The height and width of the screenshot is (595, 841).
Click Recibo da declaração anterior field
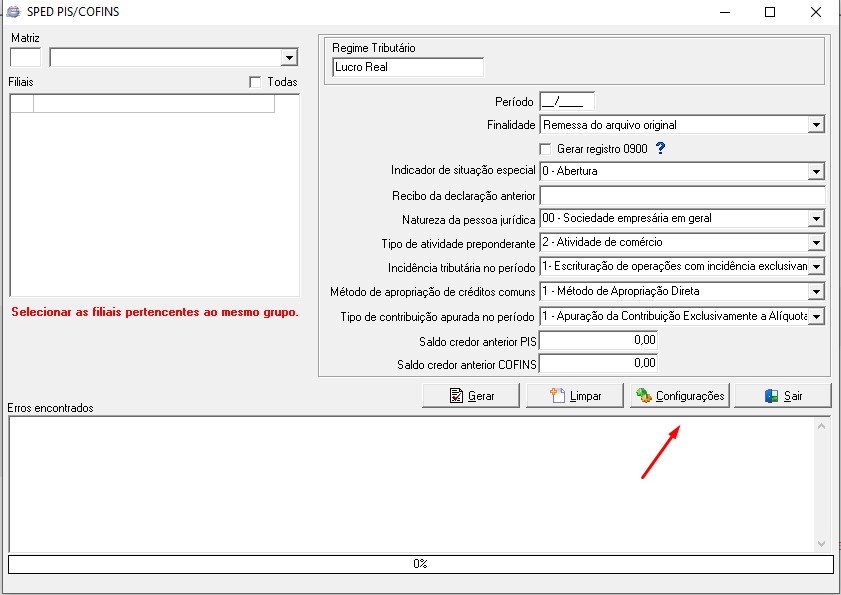point(682,195)
